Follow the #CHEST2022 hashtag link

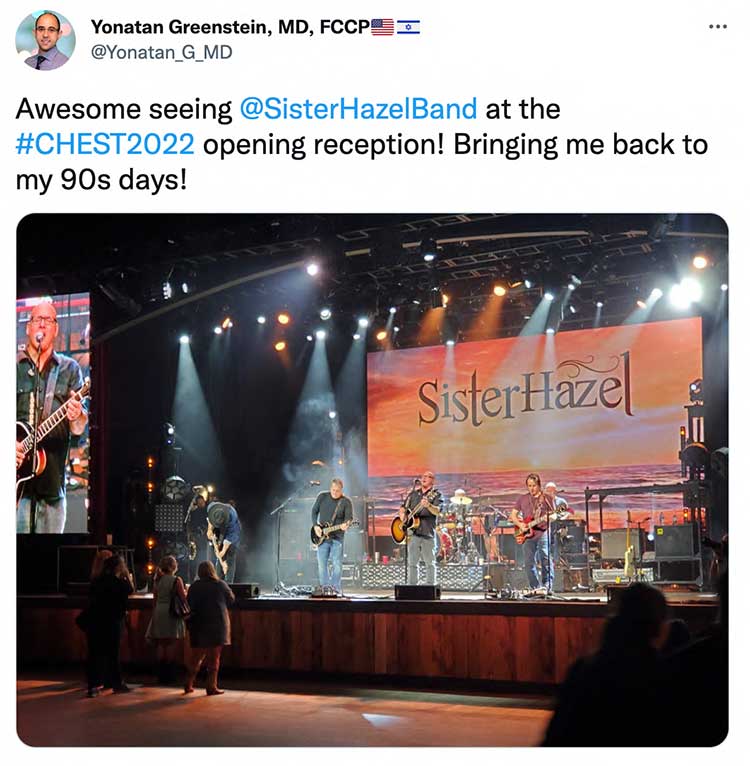point(105,145)
